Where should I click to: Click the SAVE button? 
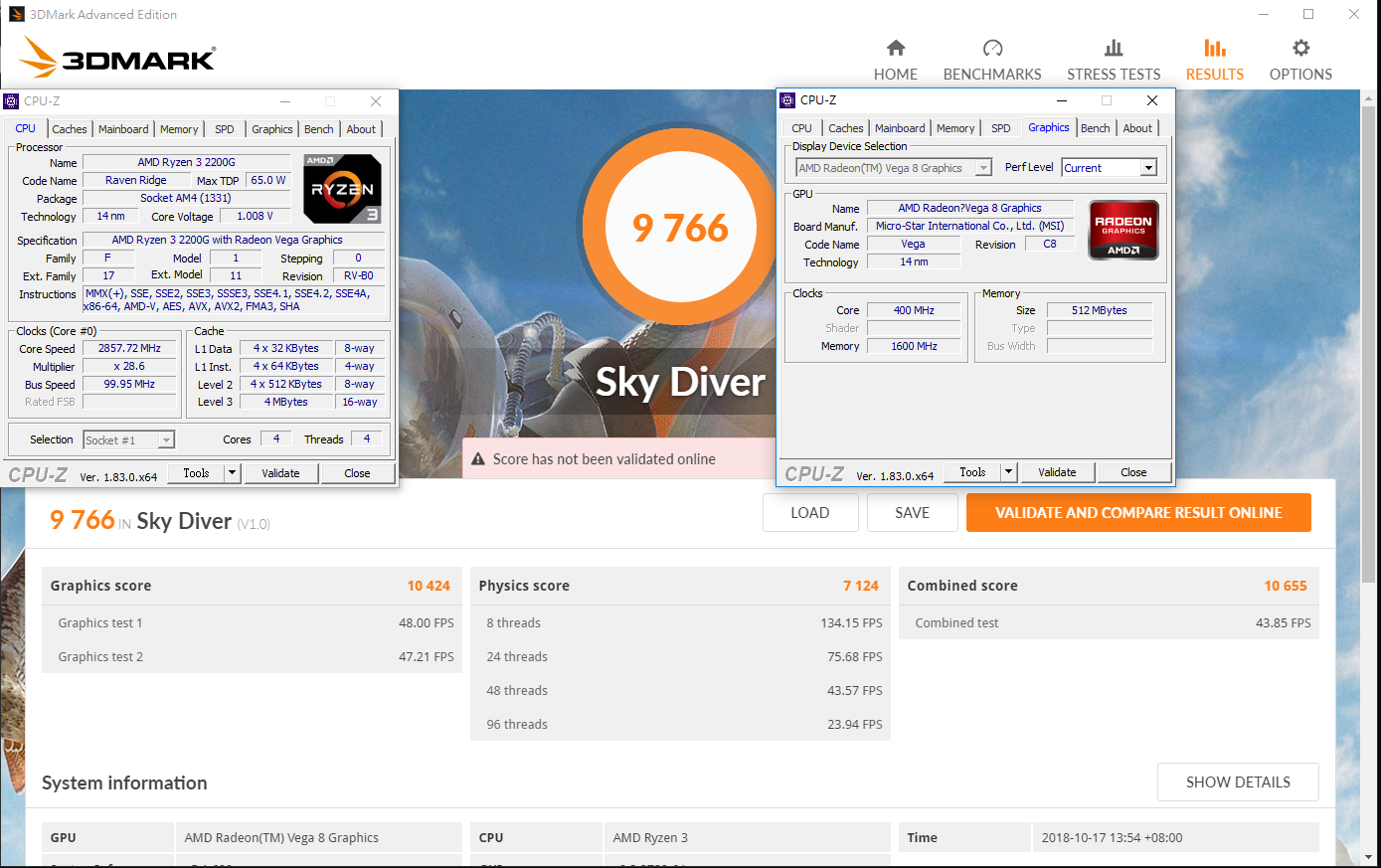913,513
